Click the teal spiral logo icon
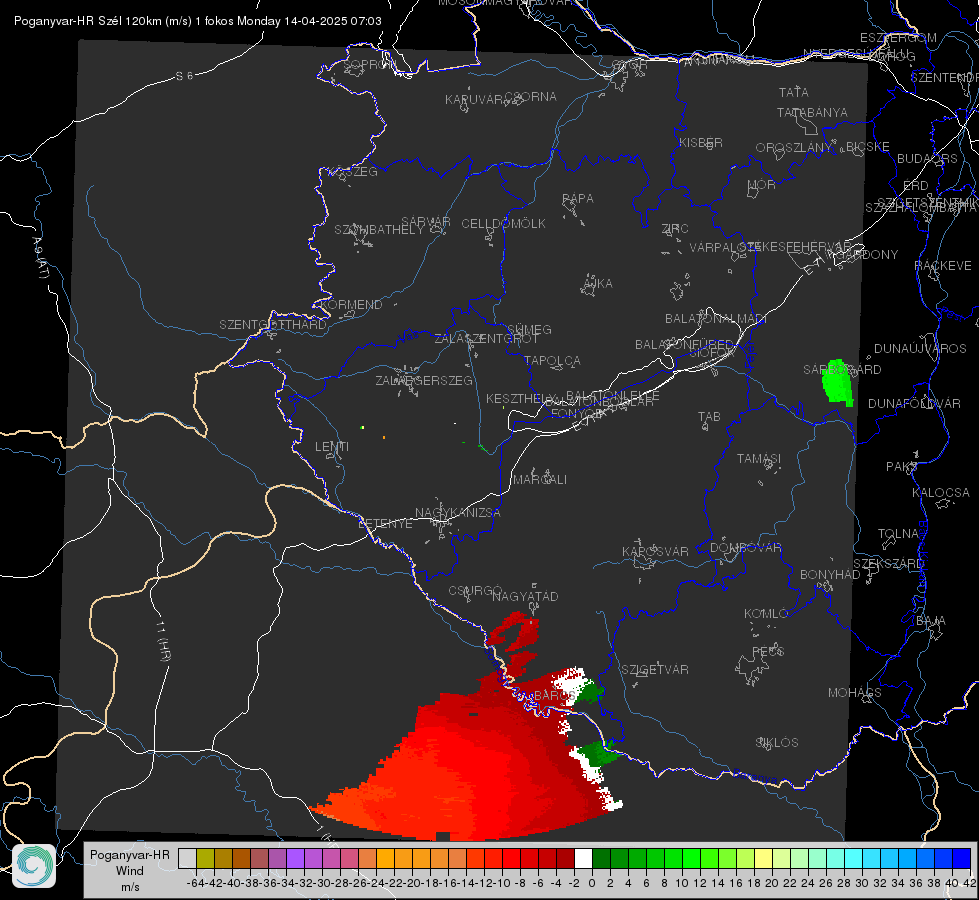This screenshot has width=979, height=900. [x=34, y=866]
